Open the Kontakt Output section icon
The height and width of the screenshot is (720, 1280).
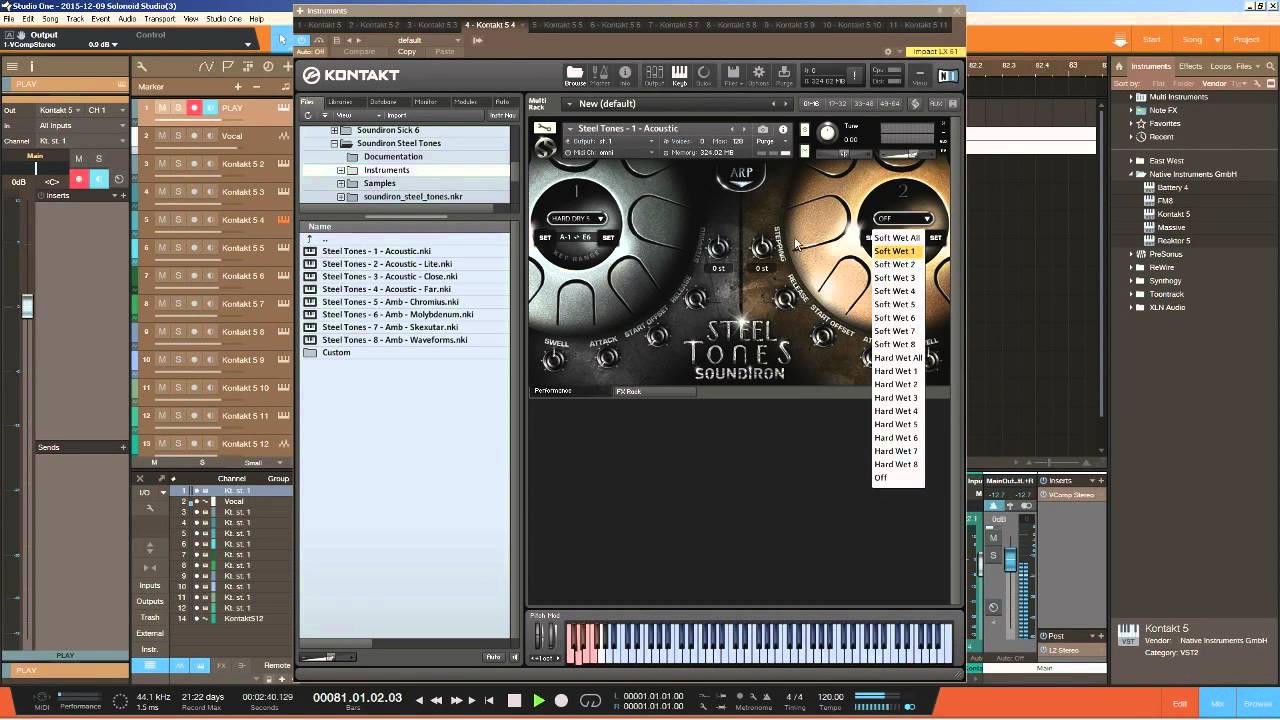(654, 75)
